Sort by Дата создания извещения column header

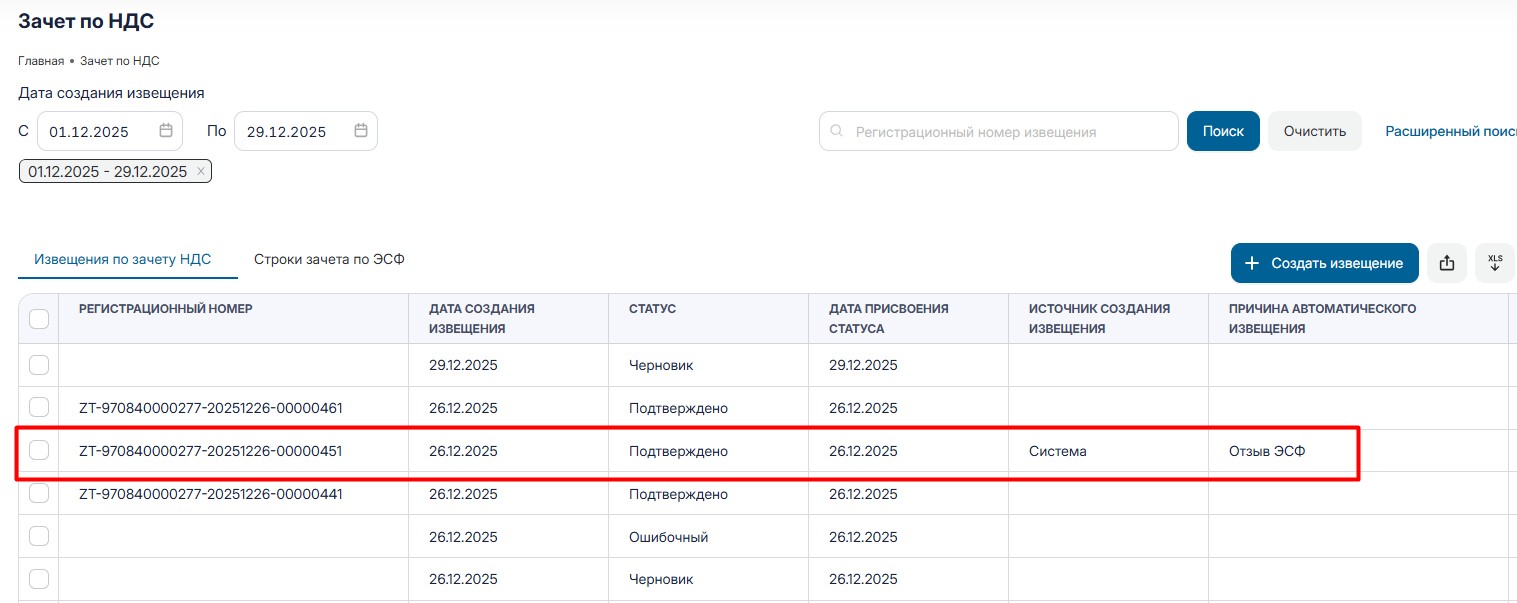pyautogui.click(x=482, y=318)
